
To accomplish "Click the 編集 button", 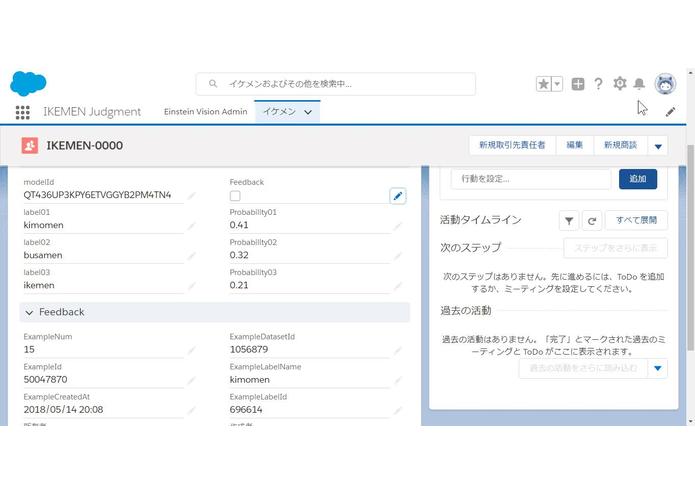I will [x=574, y=145].
